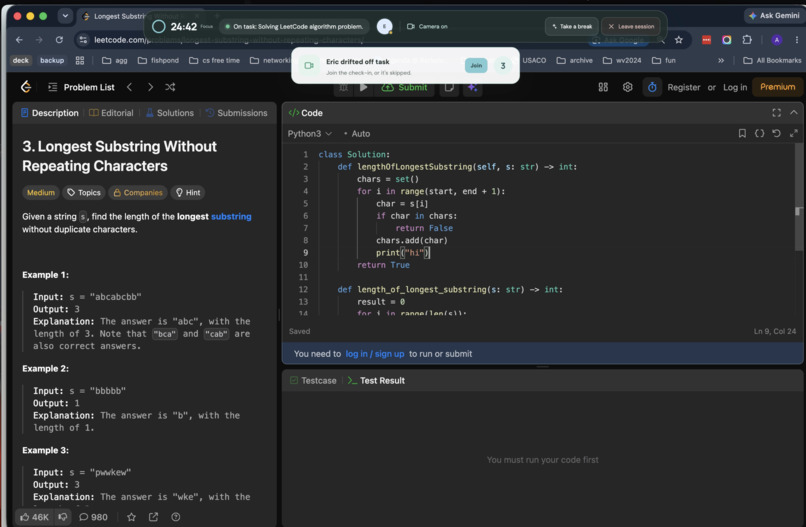Click the 'substring' definition link
Viewport: 806px width, 527px height.
point(231,216)
